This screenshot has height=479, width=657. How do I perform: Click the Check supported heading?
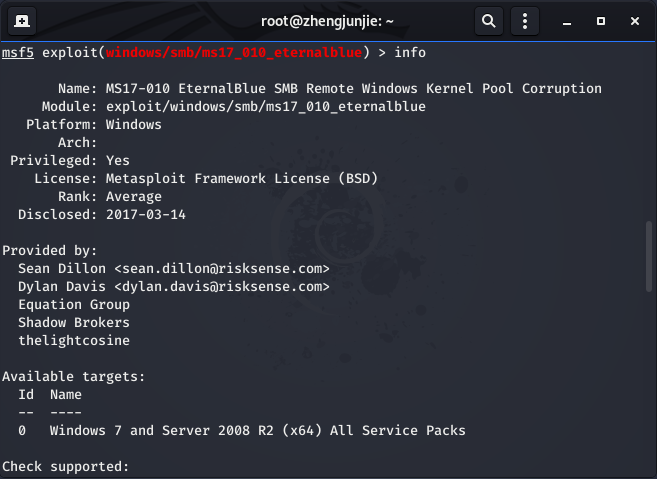coord(65,467)
